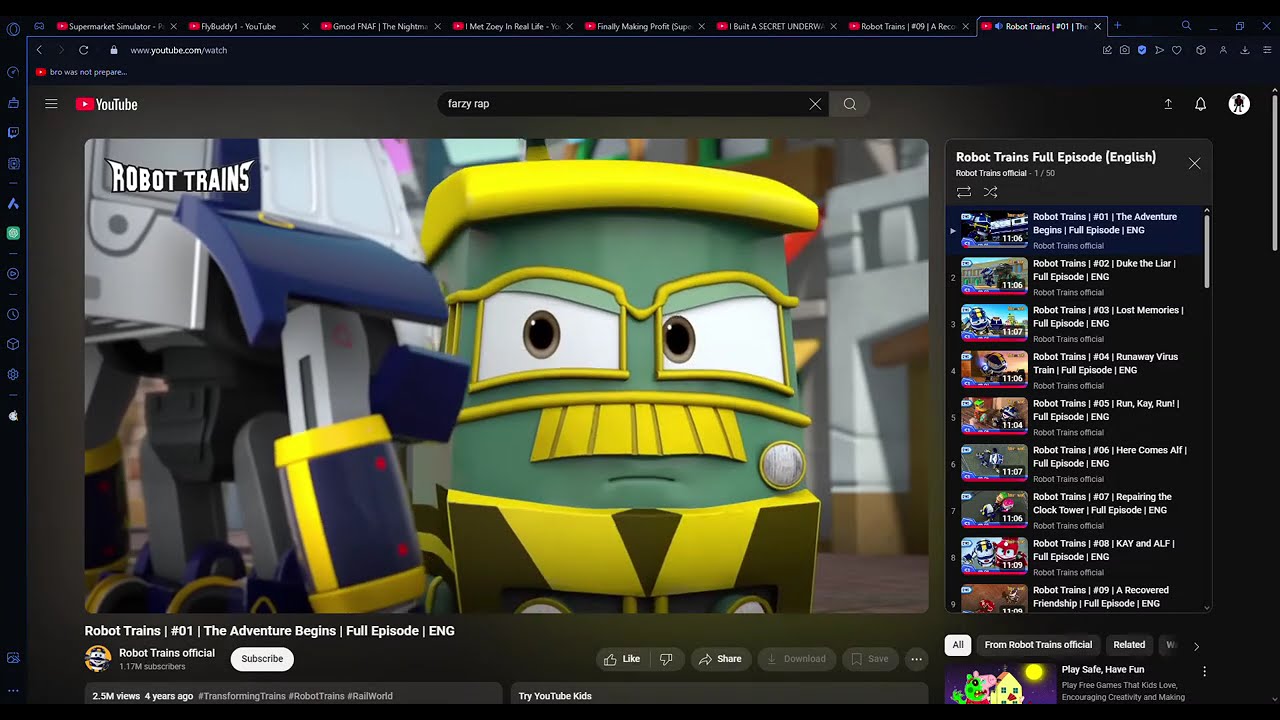Viewport: 1280px width, 720px height.
Task: Play '#04 | Runaway Virus Train' from playlist
Action: (x=1075, y=371)
